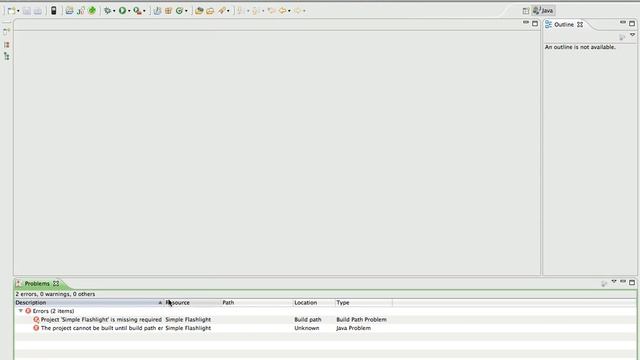Open the External Tools dropdown arrow
Screen dimensions: 640x360
click(x=144, y=11)
